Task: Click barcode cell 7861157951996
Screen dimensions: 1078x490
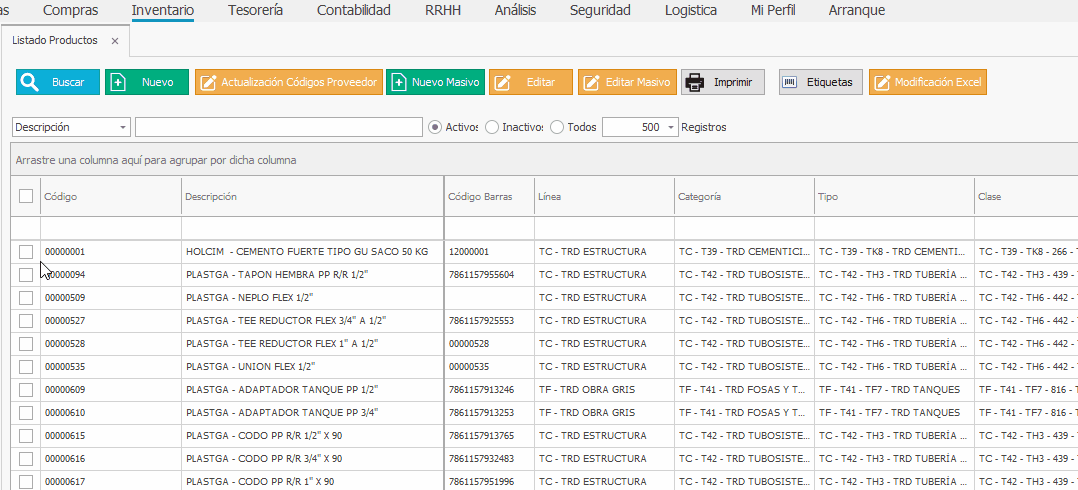Action: tap(490, 482)
